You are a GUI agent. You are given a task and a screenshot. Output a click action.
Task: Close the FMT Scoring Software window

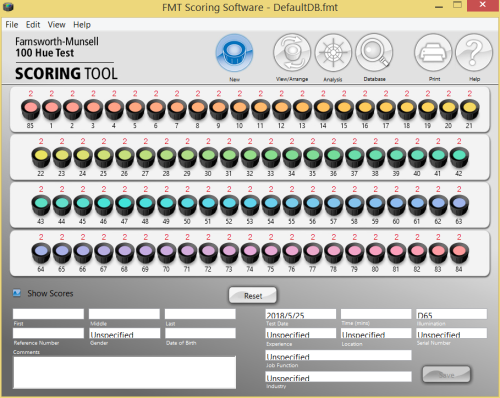pyautogui.click(x=482, y=5)
